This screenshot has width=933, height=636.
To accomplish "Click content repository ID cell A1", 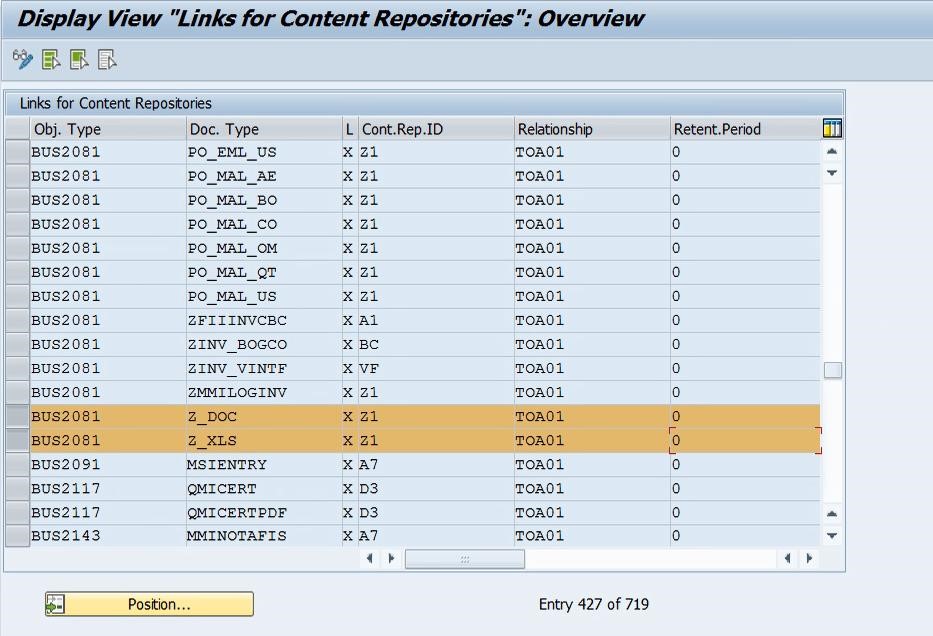I will [x=436, y=321].
